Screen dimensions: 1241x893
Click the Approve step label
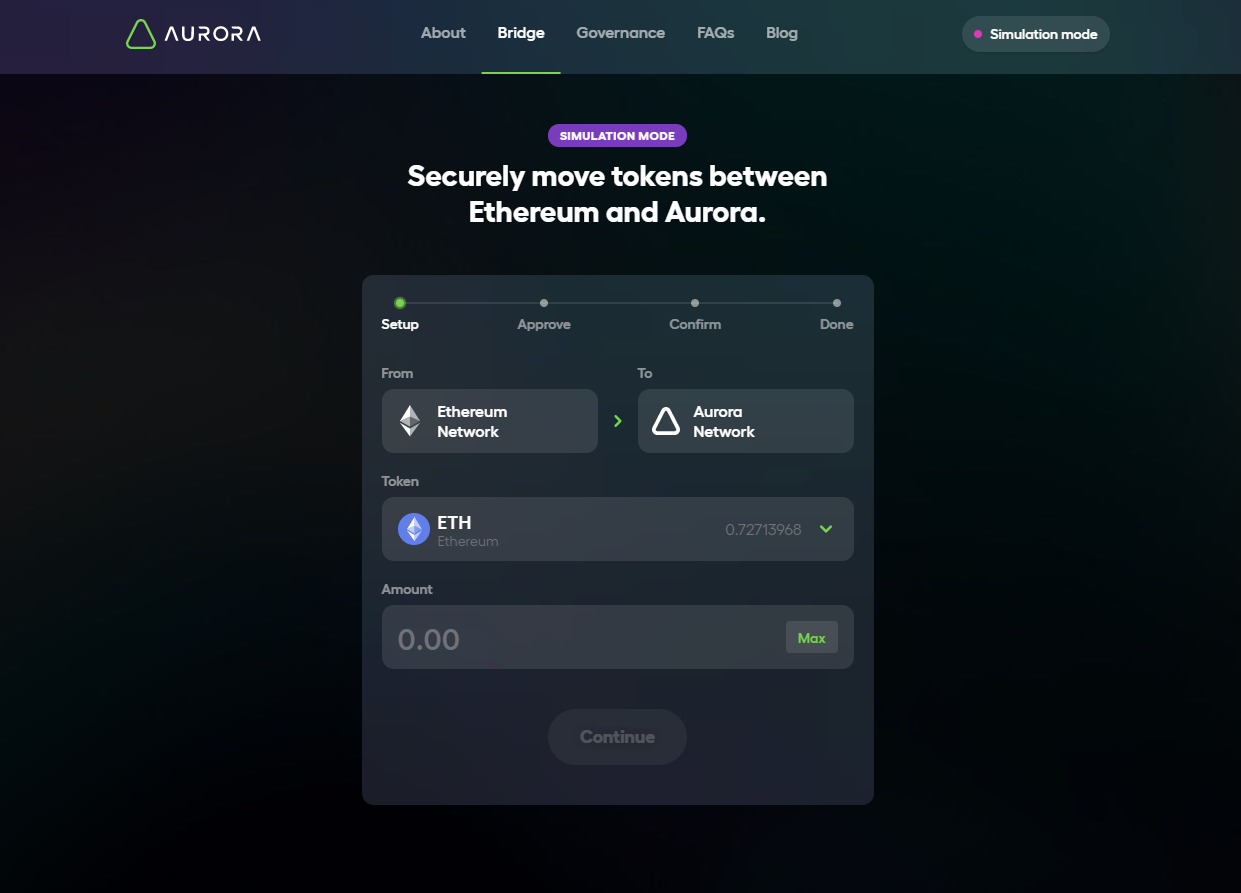click(544, 324)
